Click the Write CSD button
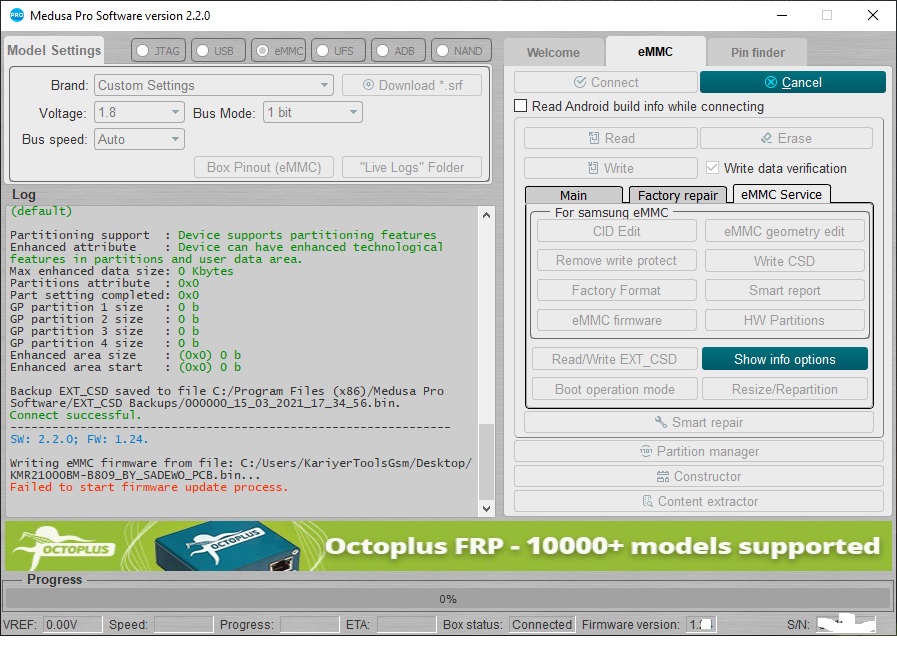 pyautogui.click(x=784, y=261)
